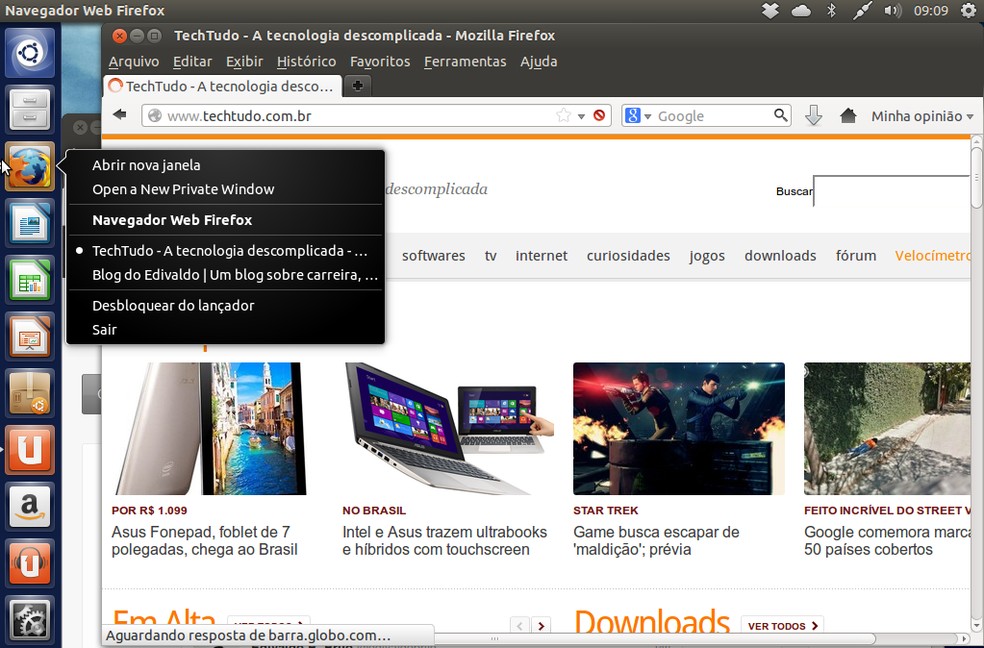Bookmark page with star icon
The image size is (984, 648).
(564, 115)
